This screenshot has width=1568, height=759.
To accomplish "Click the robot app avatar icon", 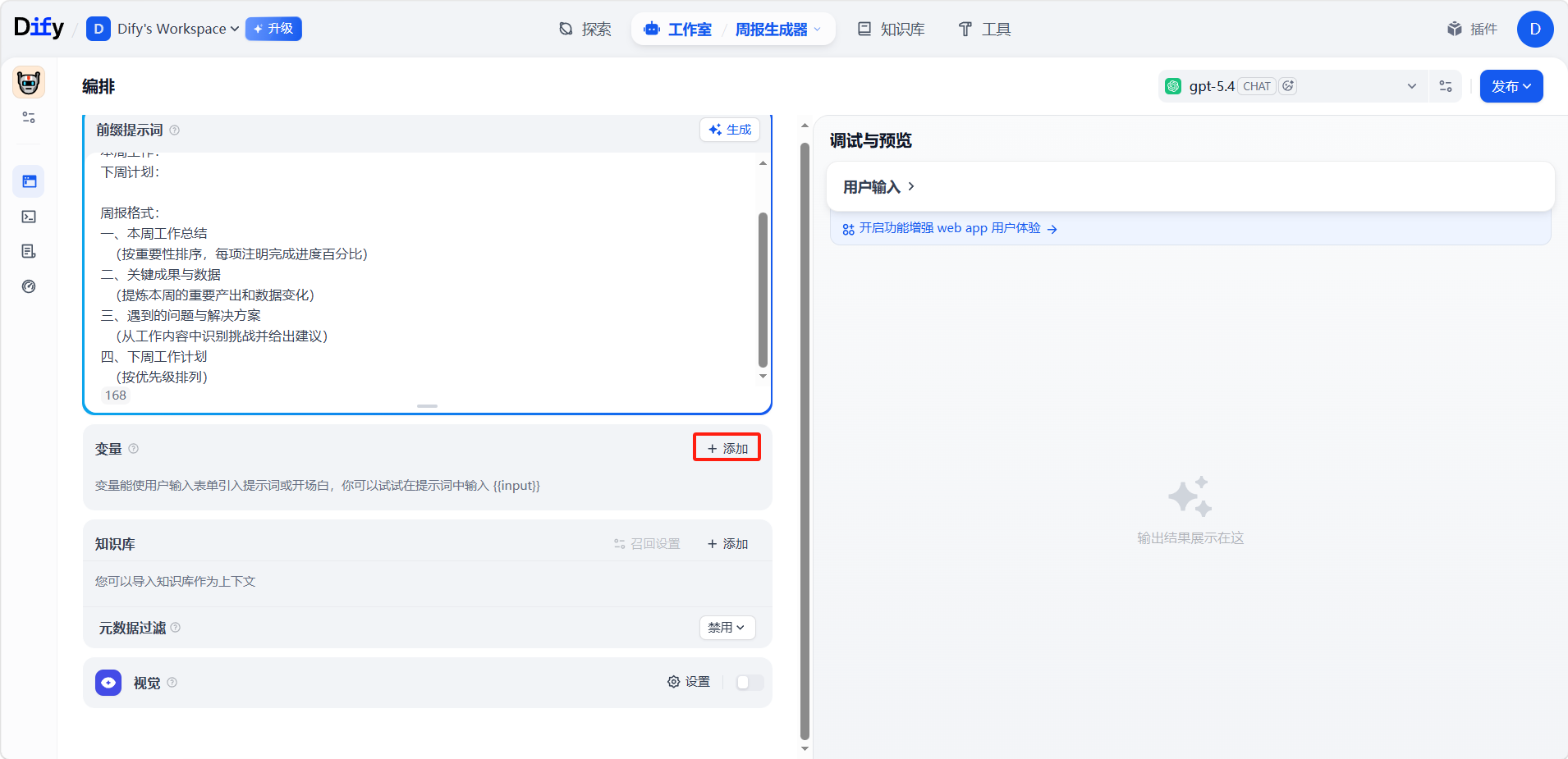I will coord(29,83).
